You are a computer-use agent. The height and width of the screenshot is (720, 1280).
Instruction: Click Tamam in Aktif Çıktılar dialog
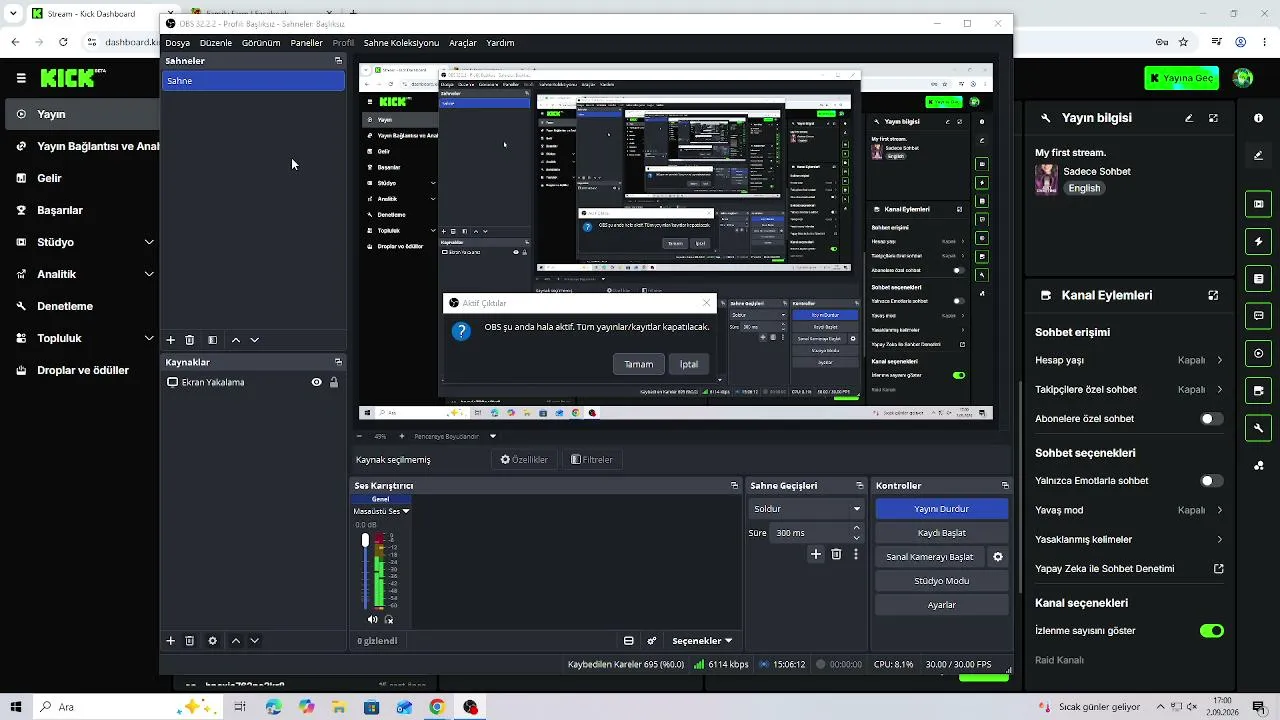click(638, 364)
